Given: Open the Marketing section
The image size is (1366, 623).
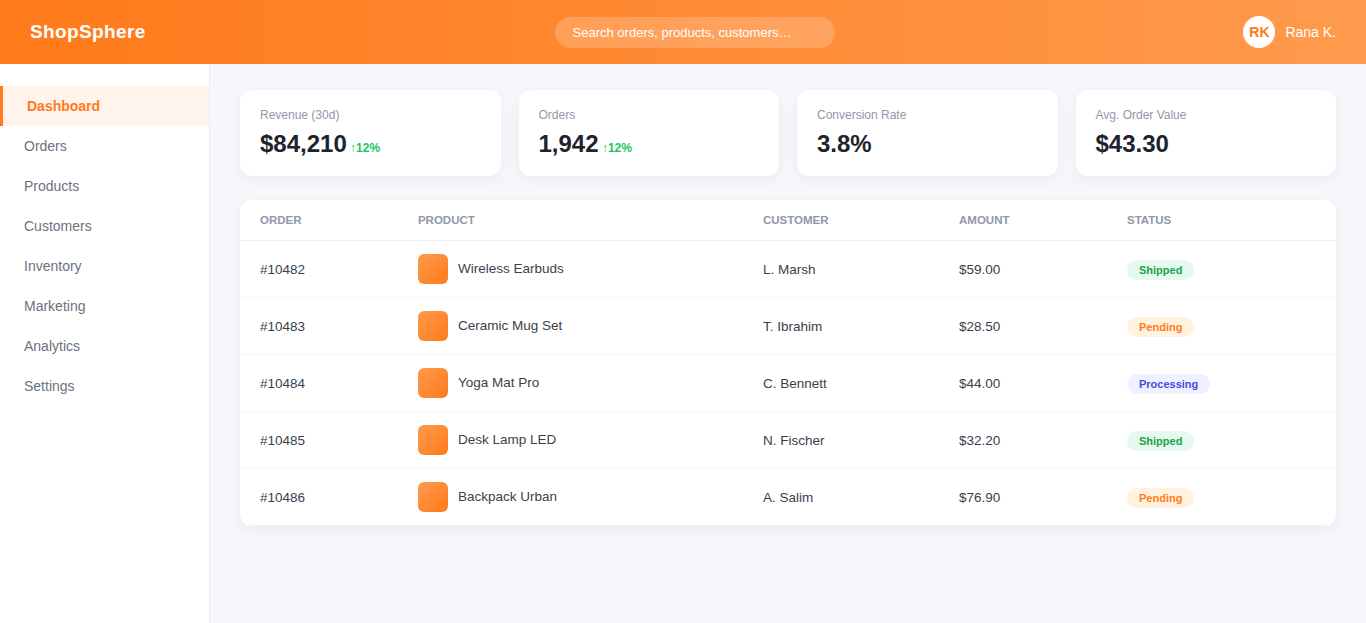Looking at the screenshot, I should point(104,306).
